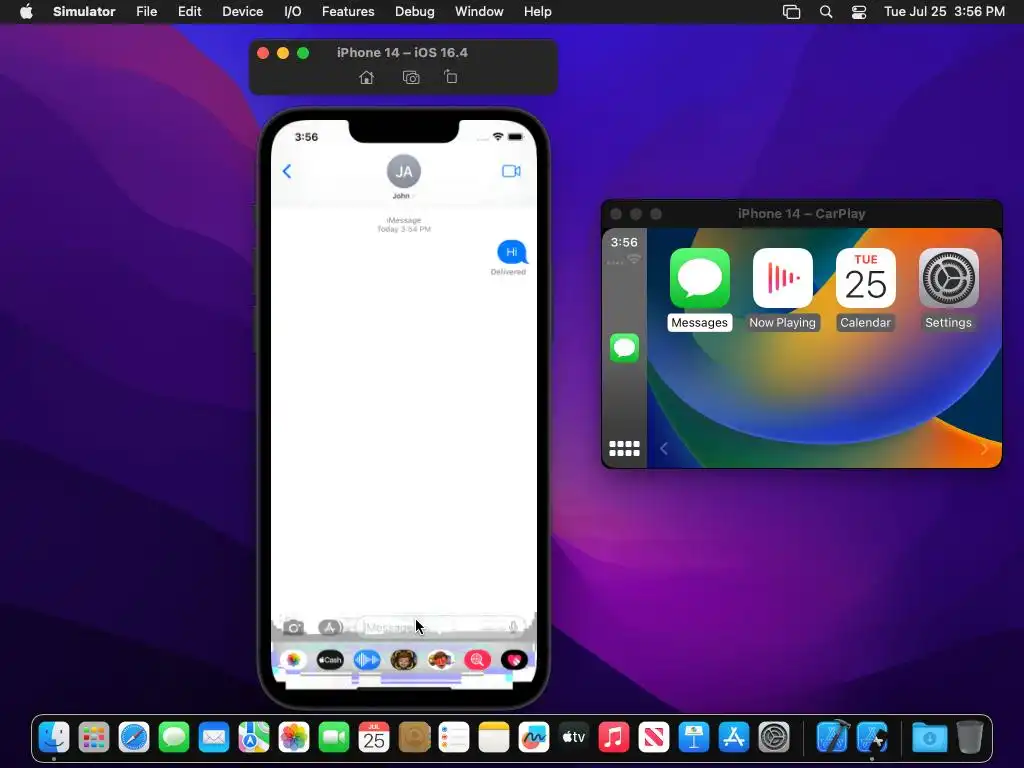1024x768 pixels.
Task: Tap the microphone dictation icon in message field
Action: (513, 628)
